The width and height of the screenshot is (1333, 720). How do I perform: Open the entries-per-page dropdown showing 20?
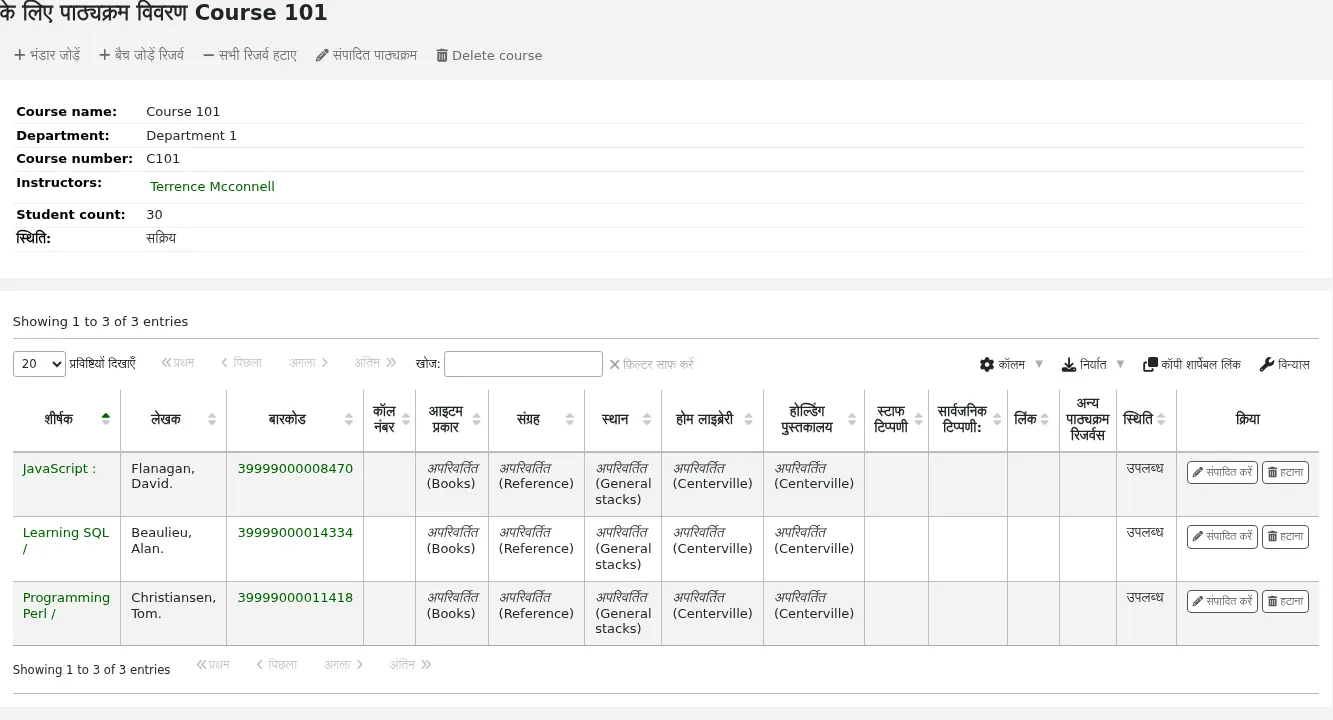(x=39, y=364)
